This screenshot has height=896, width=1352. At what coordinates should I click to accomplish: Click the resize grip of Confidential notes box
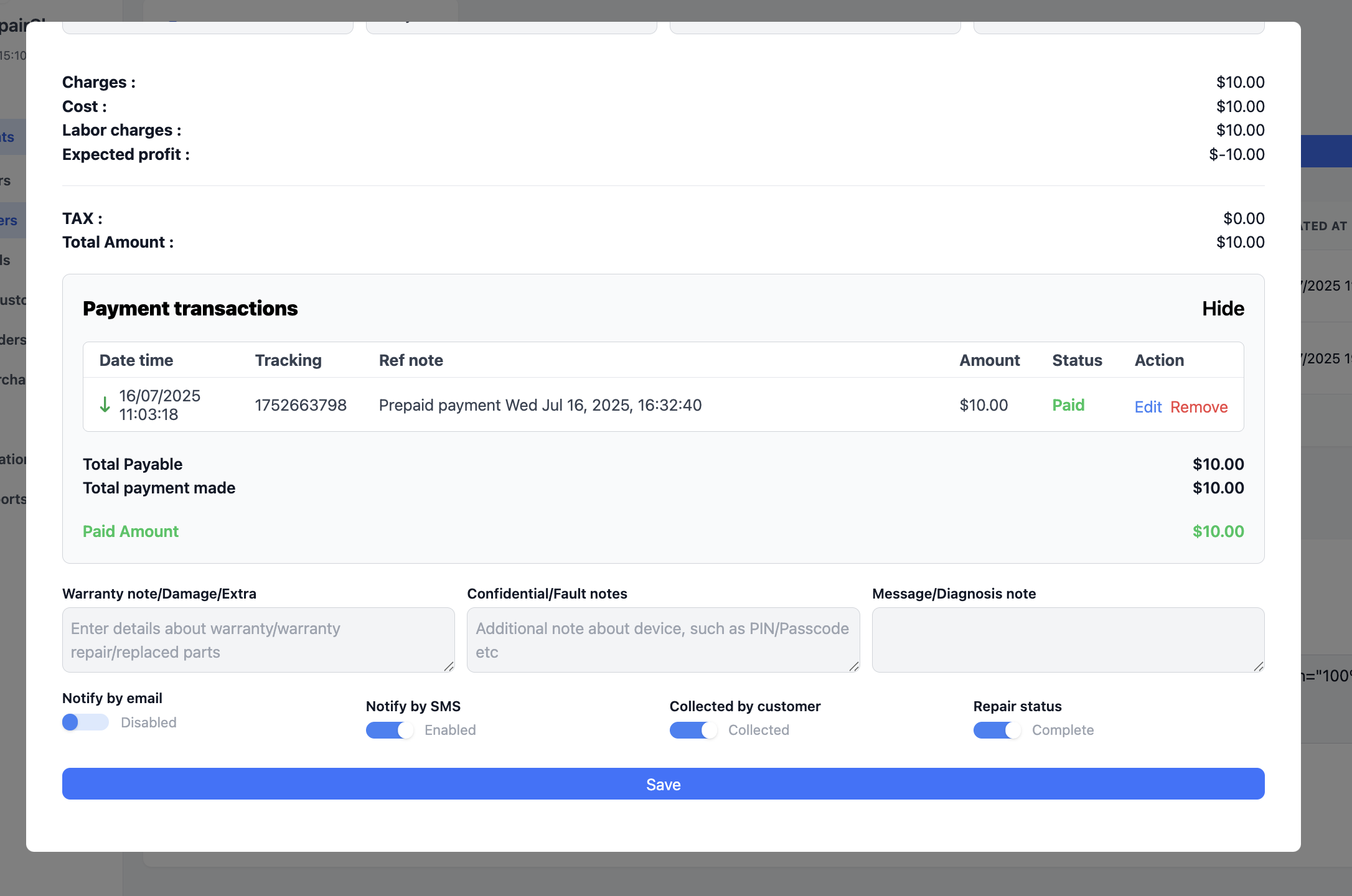(x=854, y=666)
